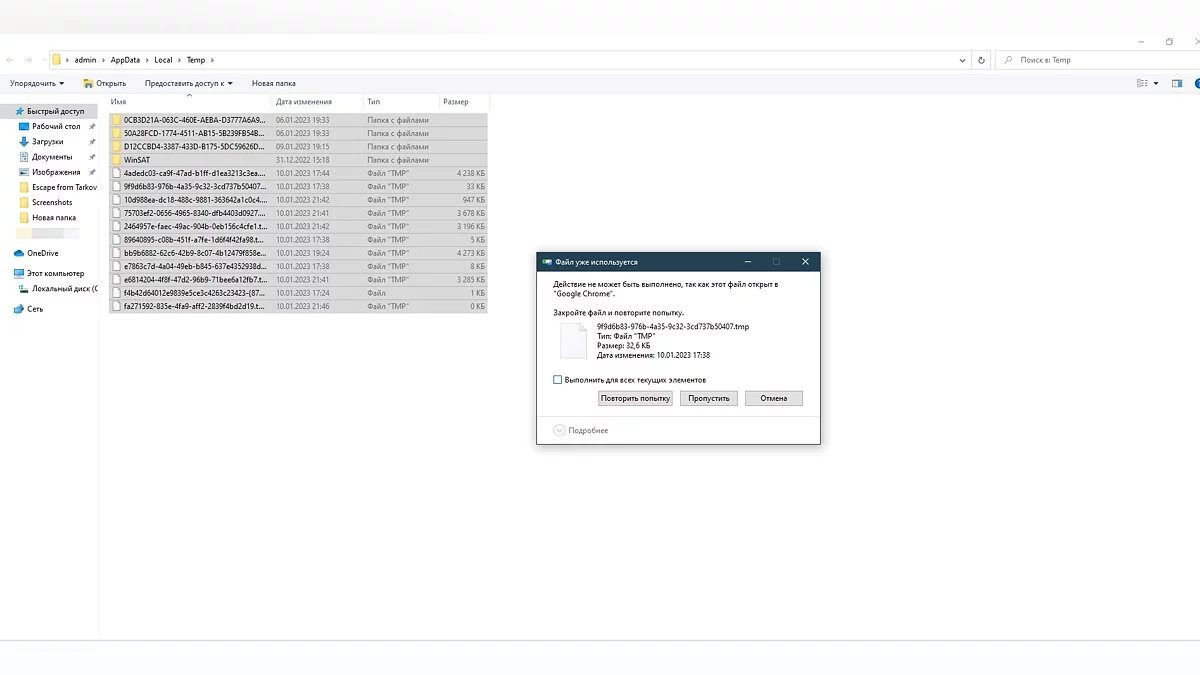The height and width of the screenshot is (675, 1200).
Task: Click the 'Отмена' button in the dialog
Action: pos(773,398)
